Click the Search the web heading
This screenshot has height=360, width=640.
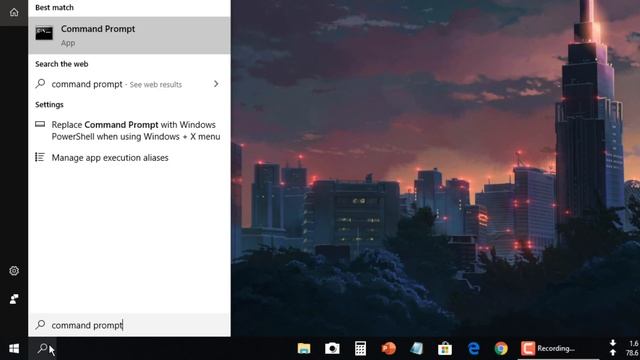pyautogui.click(x=62, y=64)
